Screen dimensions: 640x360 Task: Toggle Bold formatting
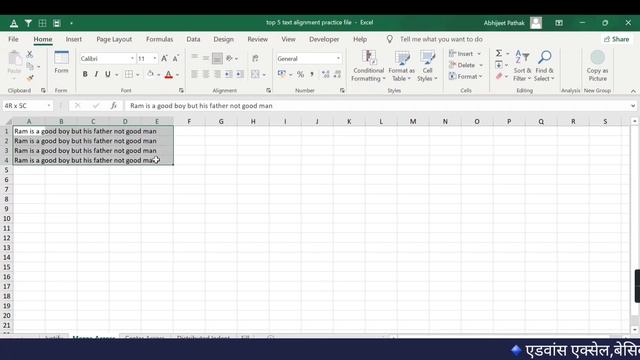85,74
